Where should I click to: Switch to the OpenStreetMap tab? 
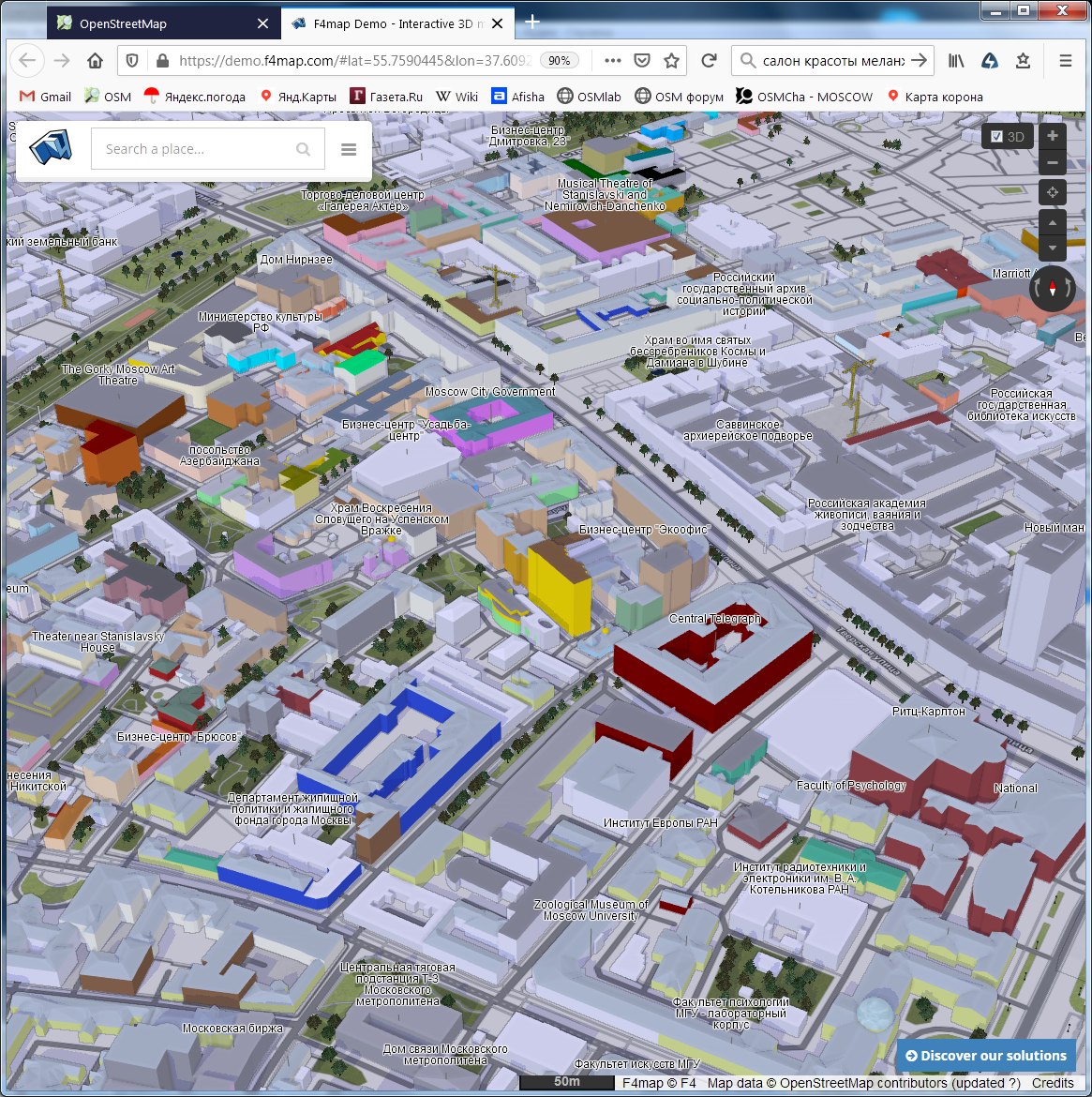click(162, 23)
